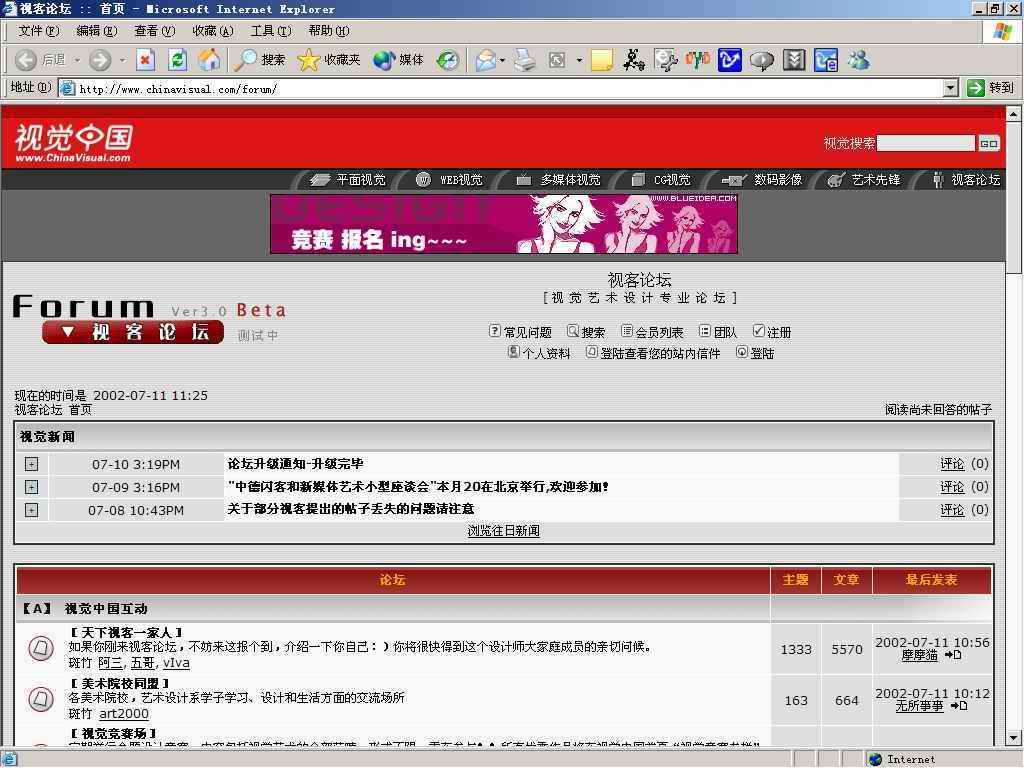Screen dimensions: 1024x768
Task: Click the 团队 (team) icon
Action: tap(703, 330)
